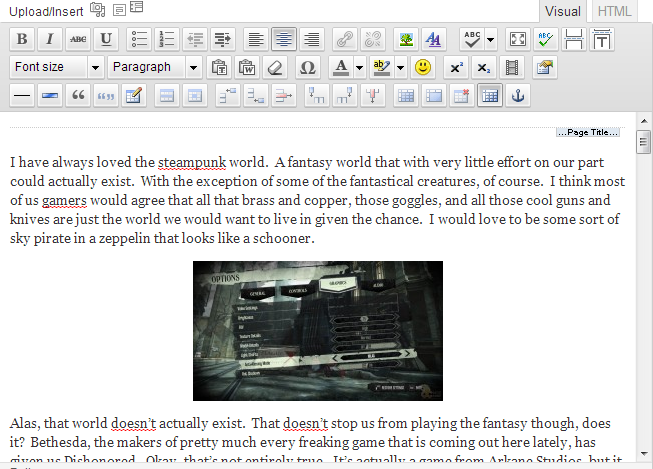Click the outdent button
Viewport: 653px width, 469px height.
(x=195, y=39)
